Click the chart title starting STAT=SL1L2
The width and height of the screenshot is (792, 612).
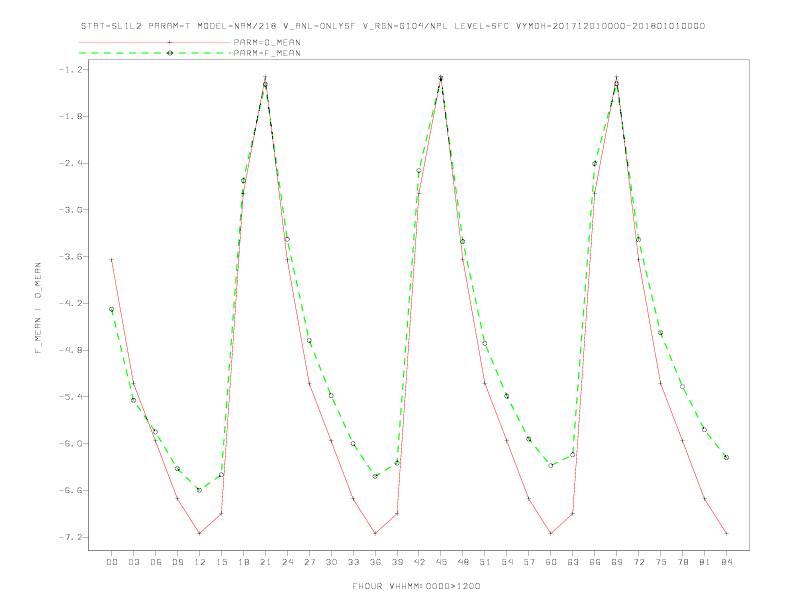pos(393,26)
